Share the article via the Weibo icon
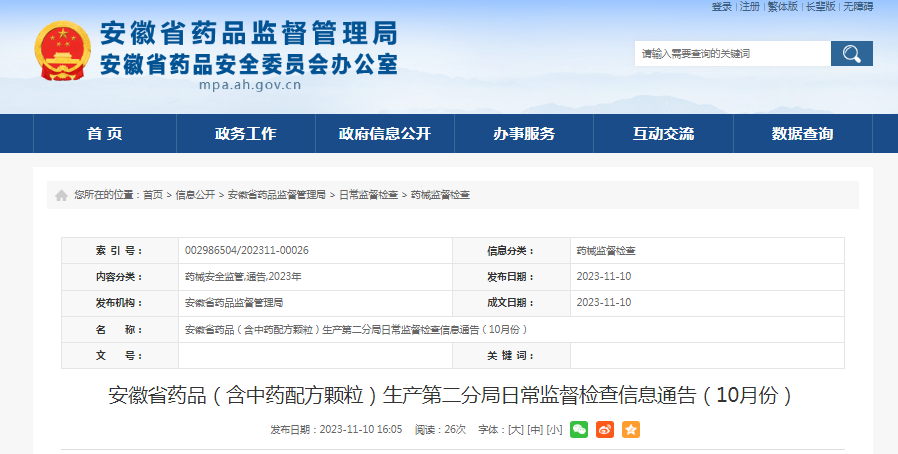 click(x=605, y=429)
